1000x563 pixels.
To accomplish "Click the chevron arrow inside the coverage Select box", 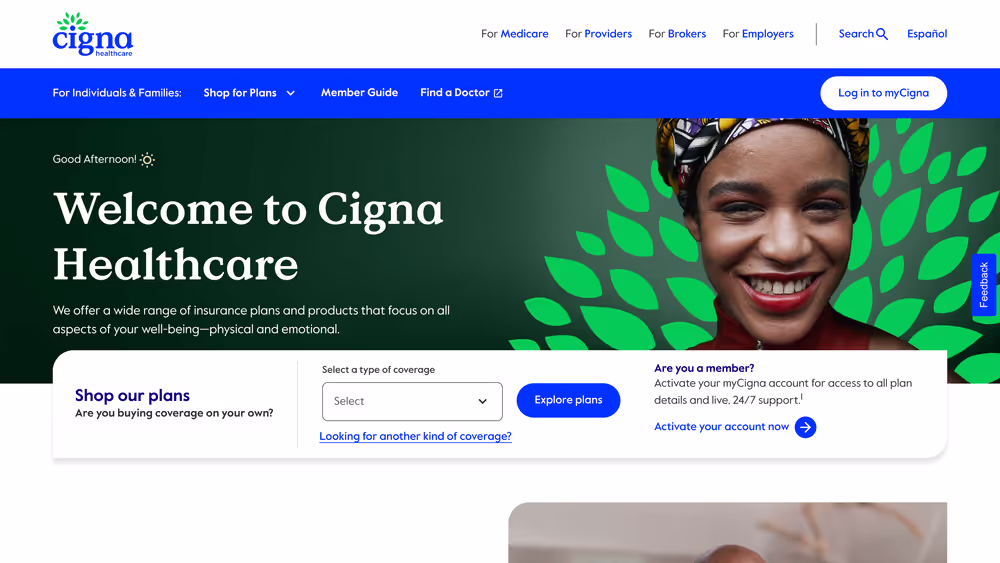I will point(483,402).
